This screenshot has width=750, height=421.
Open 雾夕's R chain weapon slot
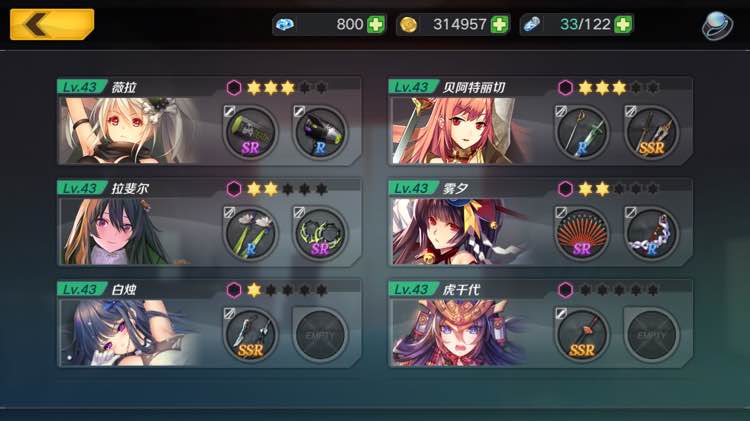point(651,234)
